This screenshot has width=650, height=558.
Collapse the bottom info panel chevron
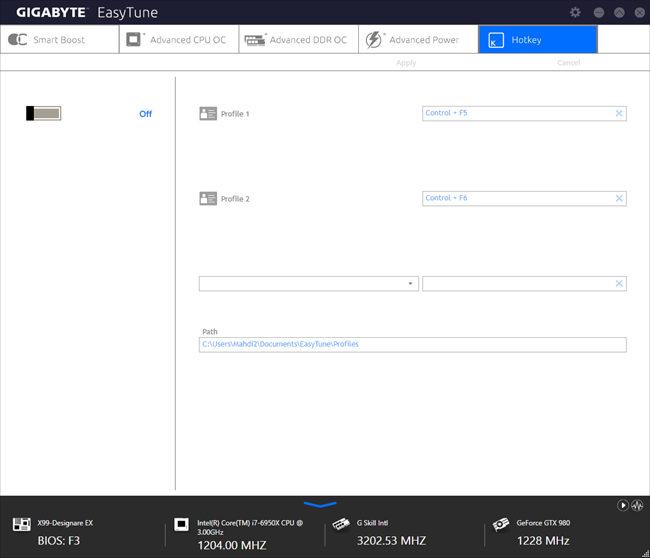click(x=320, y=504)
